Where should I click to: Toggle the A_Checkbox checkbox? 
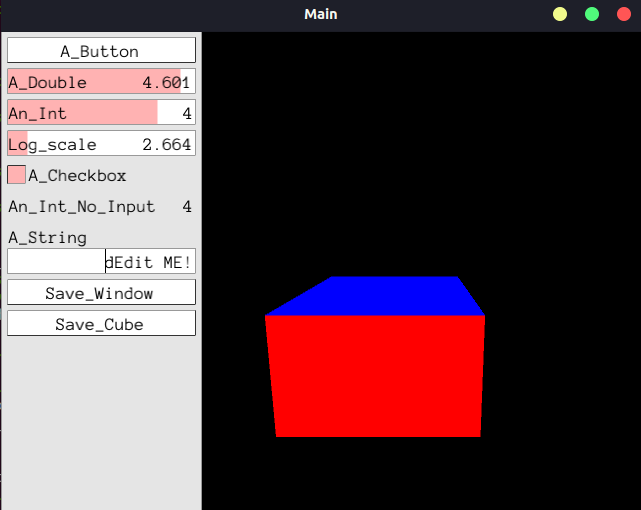[x=16, y=174]
